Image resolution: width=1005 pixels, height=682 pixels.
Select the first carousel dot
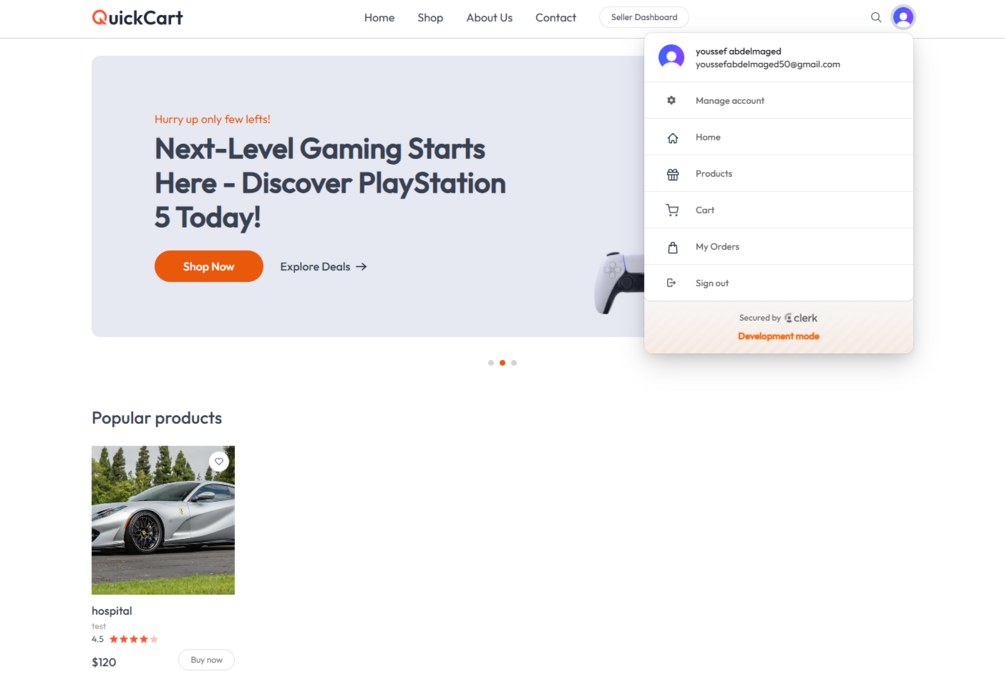pos(491,363)
